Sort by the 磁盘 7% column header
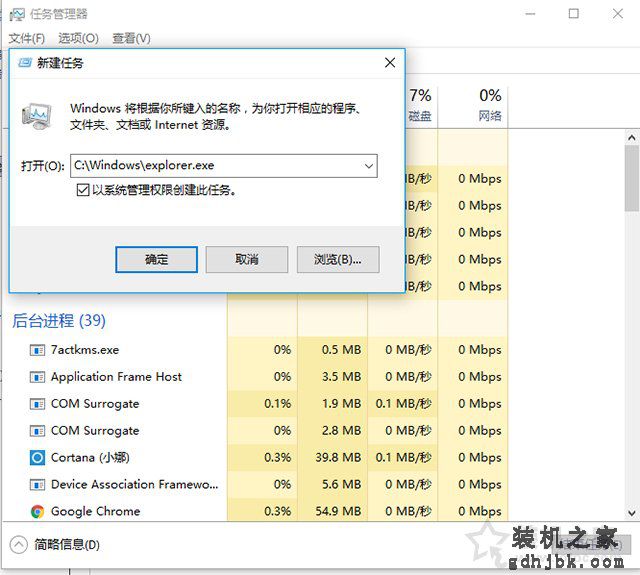640x575 pixels. 420,105
